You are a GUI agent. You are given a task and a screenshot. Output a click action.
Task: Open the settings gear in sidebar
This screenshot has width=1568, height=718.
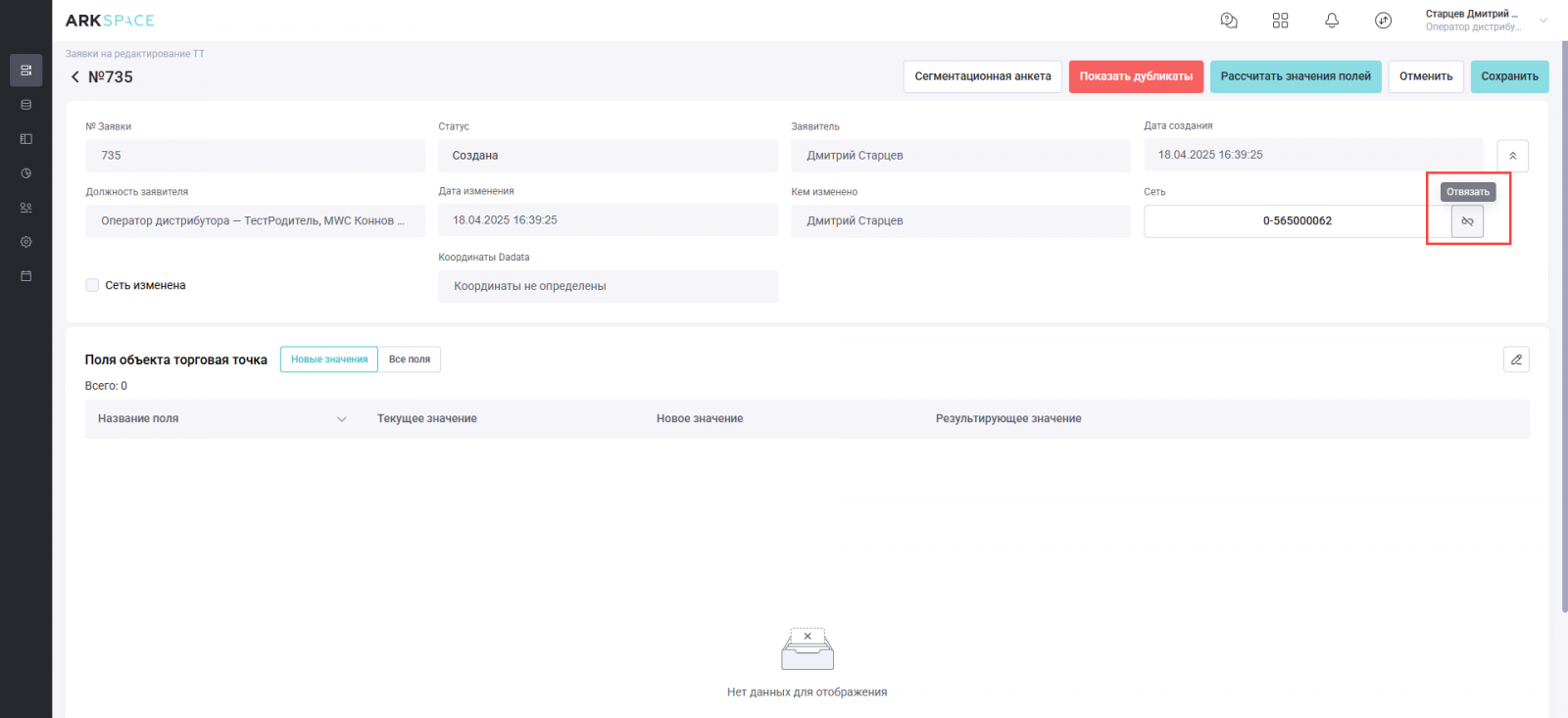pyautogui.click(x=26, y=242)
